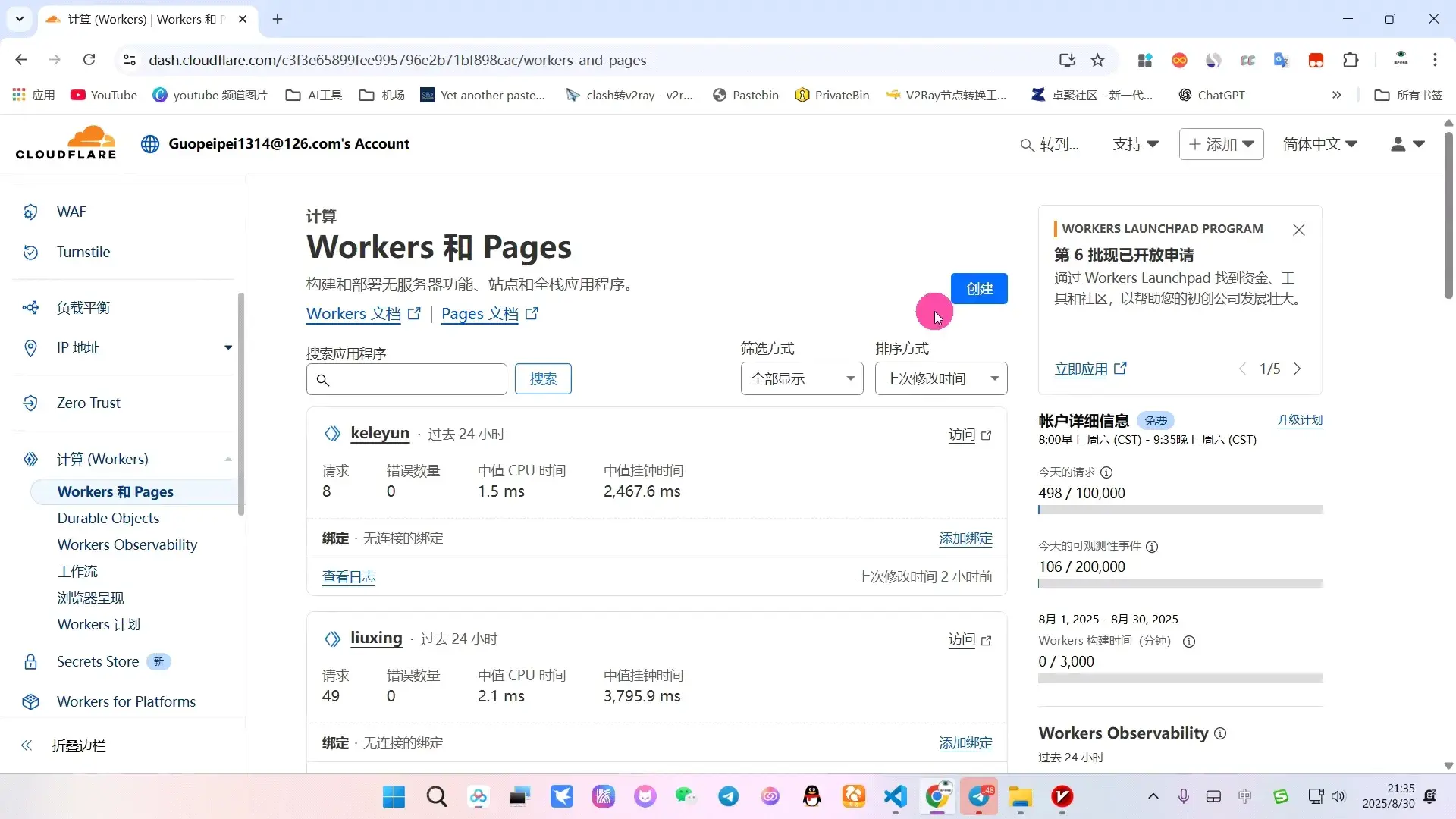Open the 上次修改时间 sort dropdown
Viewport: 1456px width, 819px height.
click(x=940, y=378)
